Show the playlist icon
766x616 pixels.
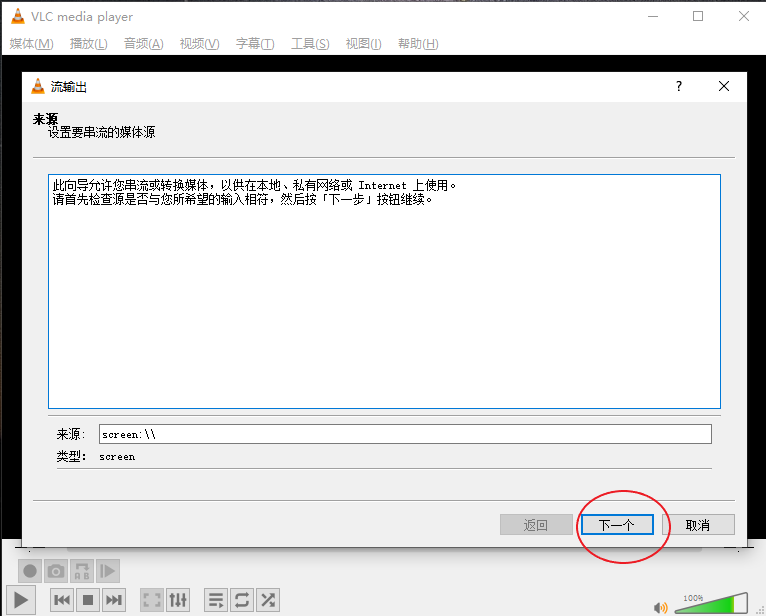pos(216,600)
